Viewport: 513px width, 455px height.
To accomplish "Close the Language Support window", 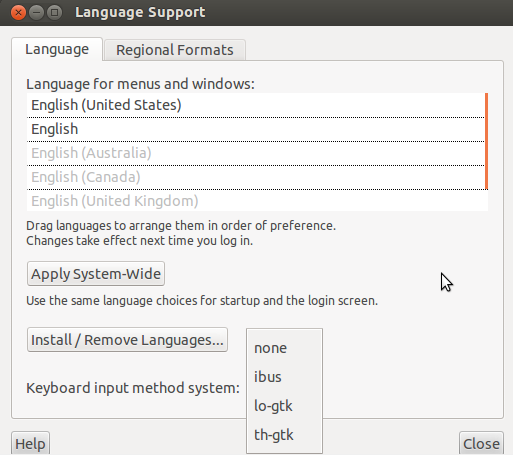I will click(18, 13).
